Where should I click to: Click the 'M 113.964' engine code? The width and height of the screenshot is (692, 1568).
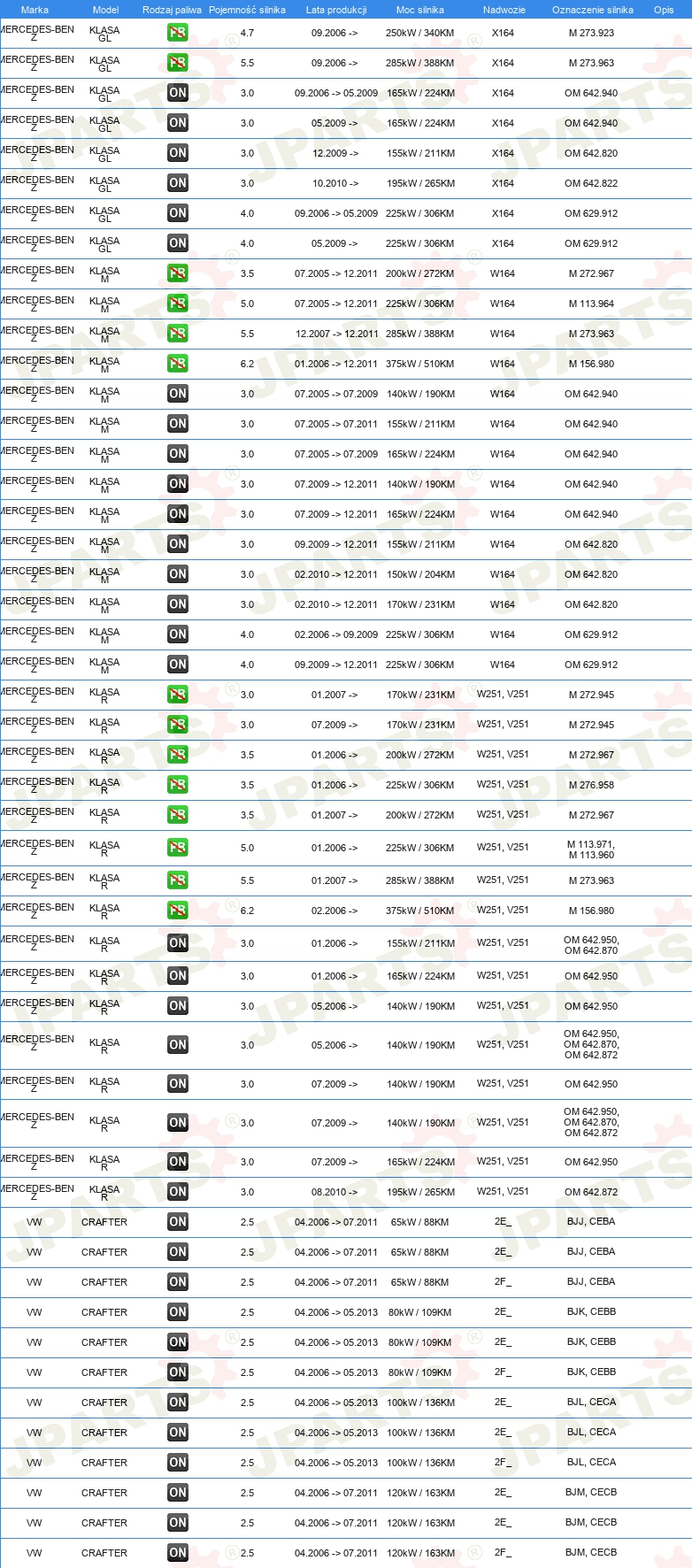pos(592,304)
